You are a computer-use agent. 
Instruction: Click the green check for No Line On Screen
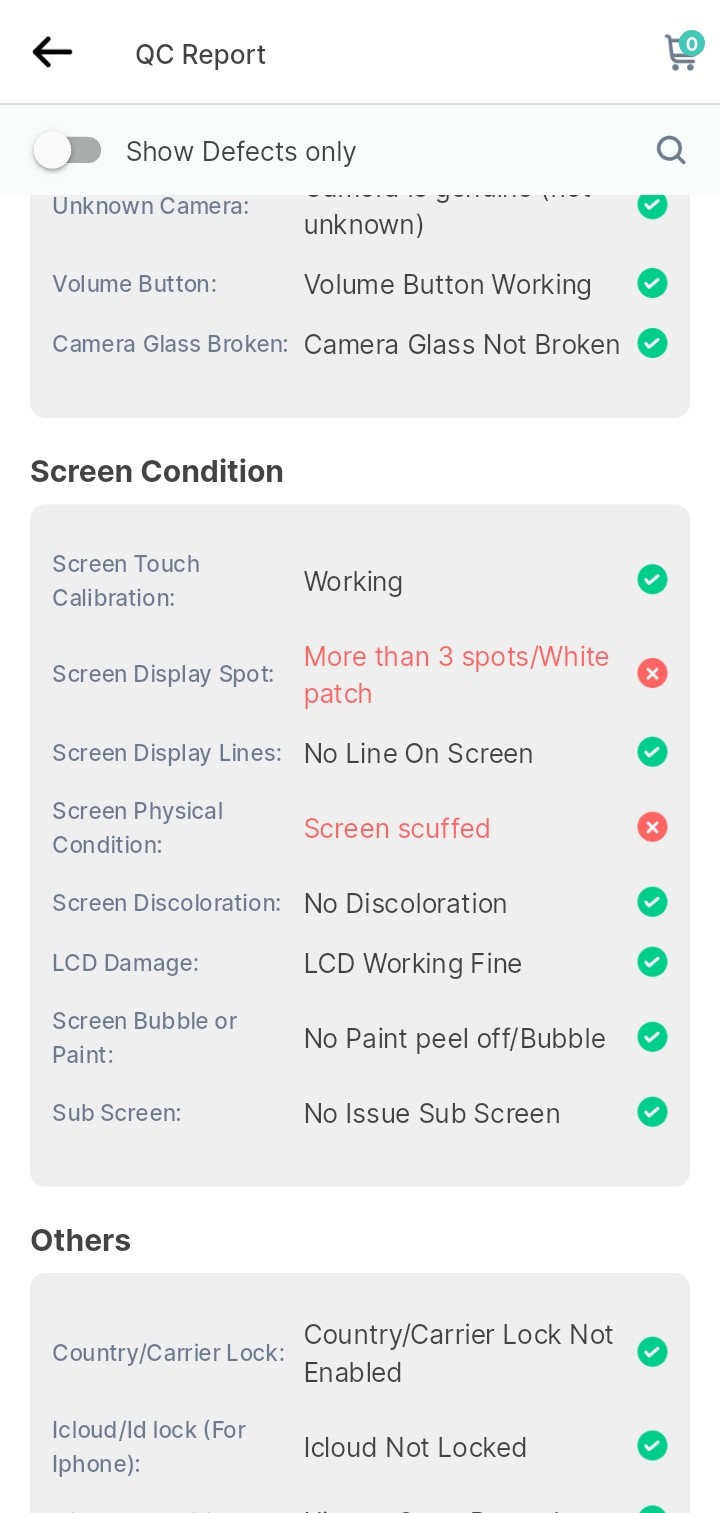tap(652, 752)
